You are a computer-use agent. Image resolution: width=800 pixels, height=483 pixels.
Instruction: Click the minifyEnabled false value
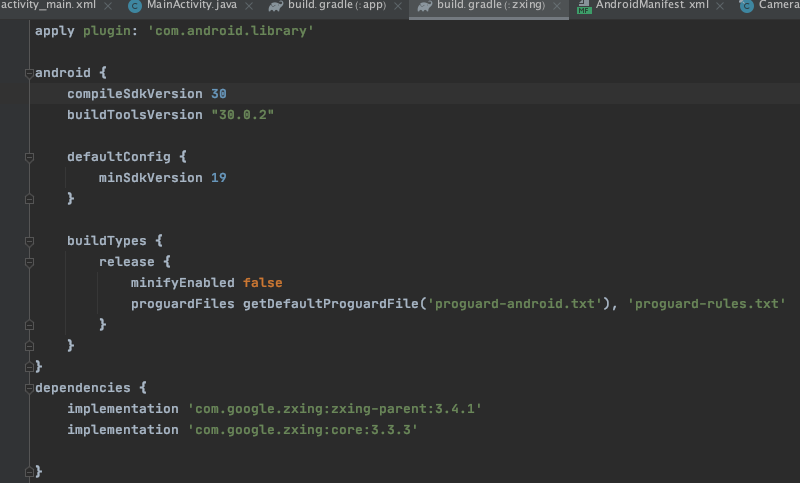pos(262,283)
